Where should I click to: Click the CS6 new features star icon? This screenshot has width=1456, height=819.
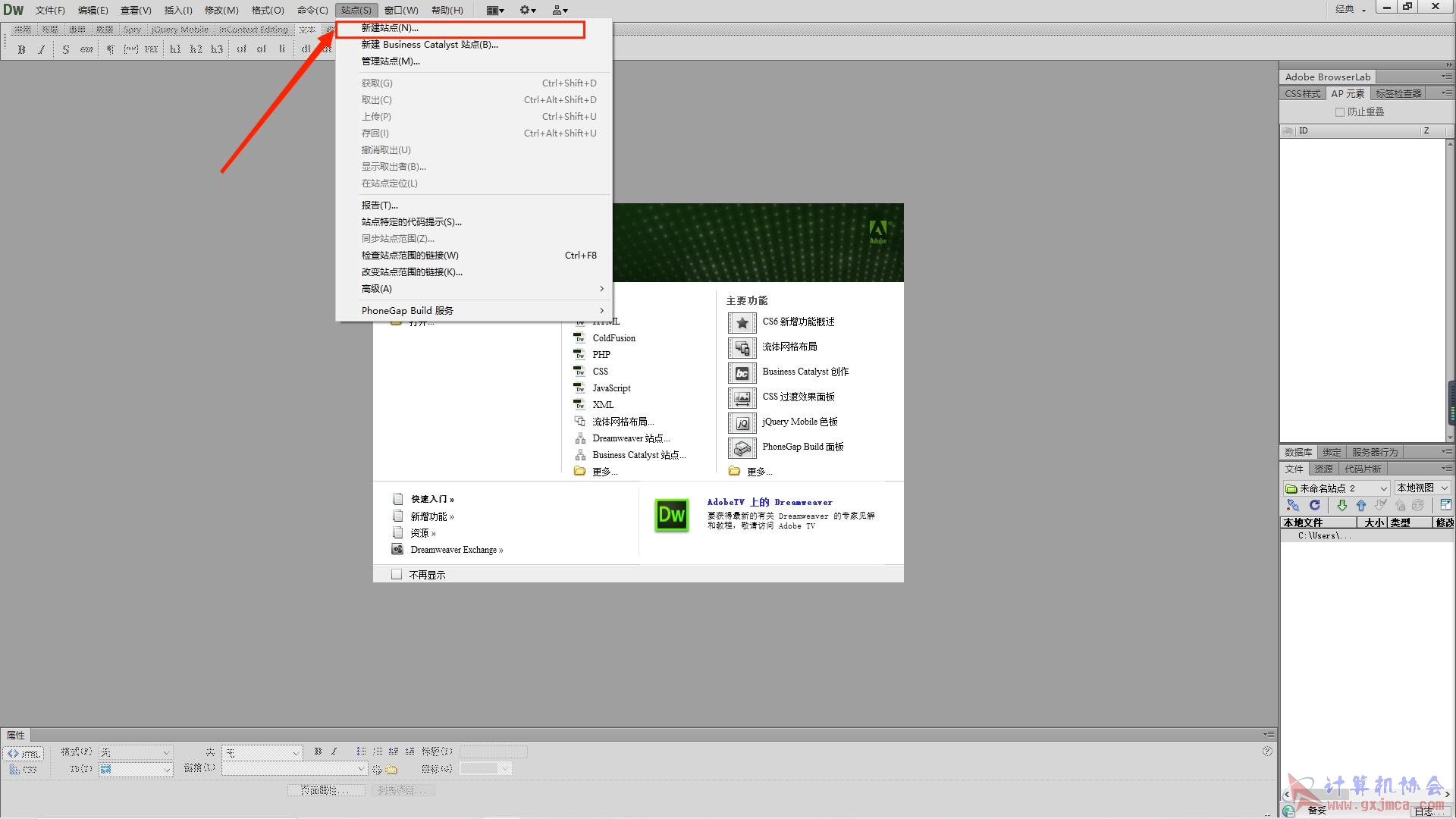pos(742,323)
